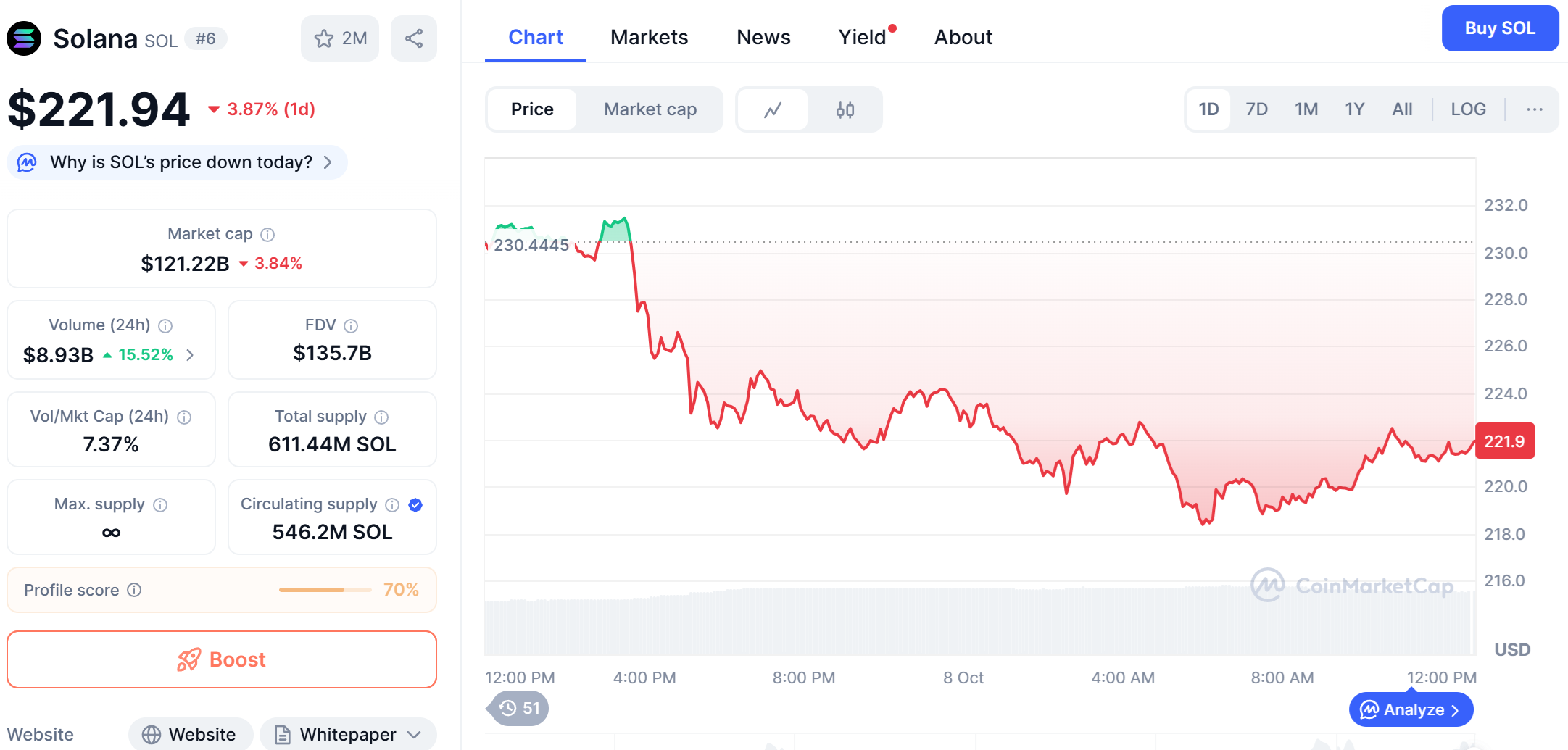Click the Market cap info icon
The image size is (1568, 750).
(267, 234)
